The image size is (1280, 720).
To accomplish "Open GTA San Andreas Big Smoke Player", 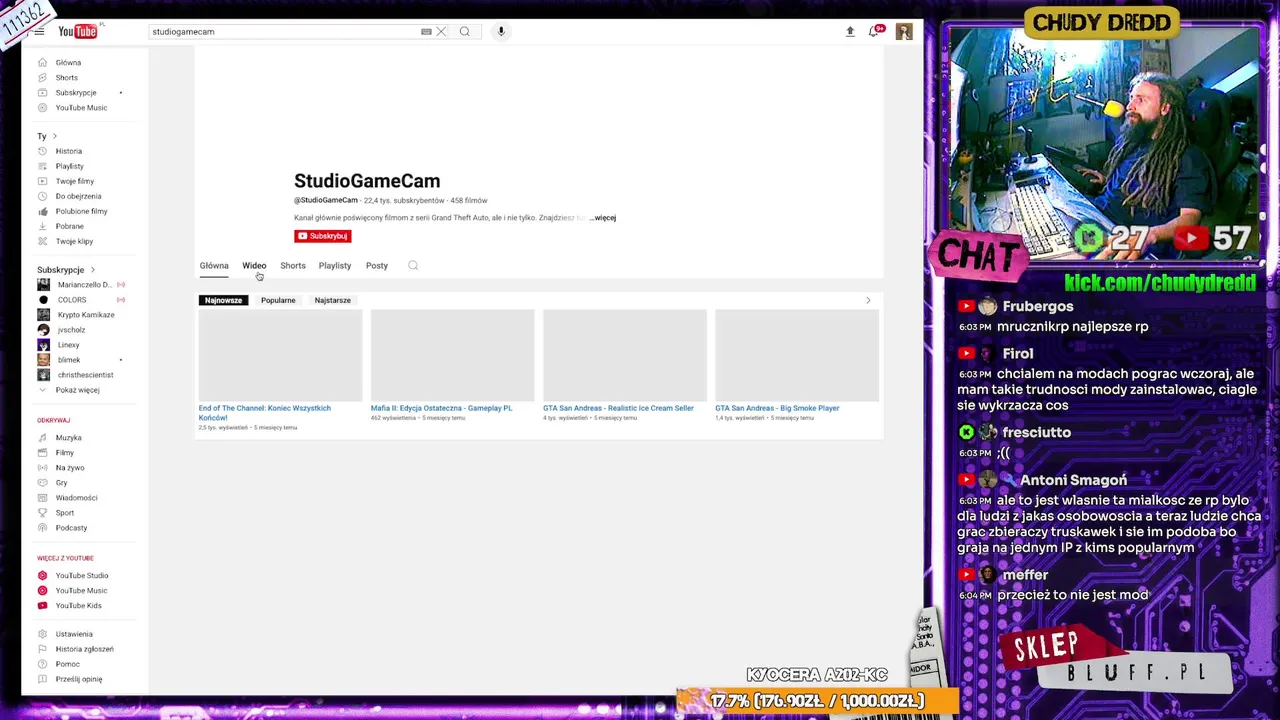I will point(777,408).
